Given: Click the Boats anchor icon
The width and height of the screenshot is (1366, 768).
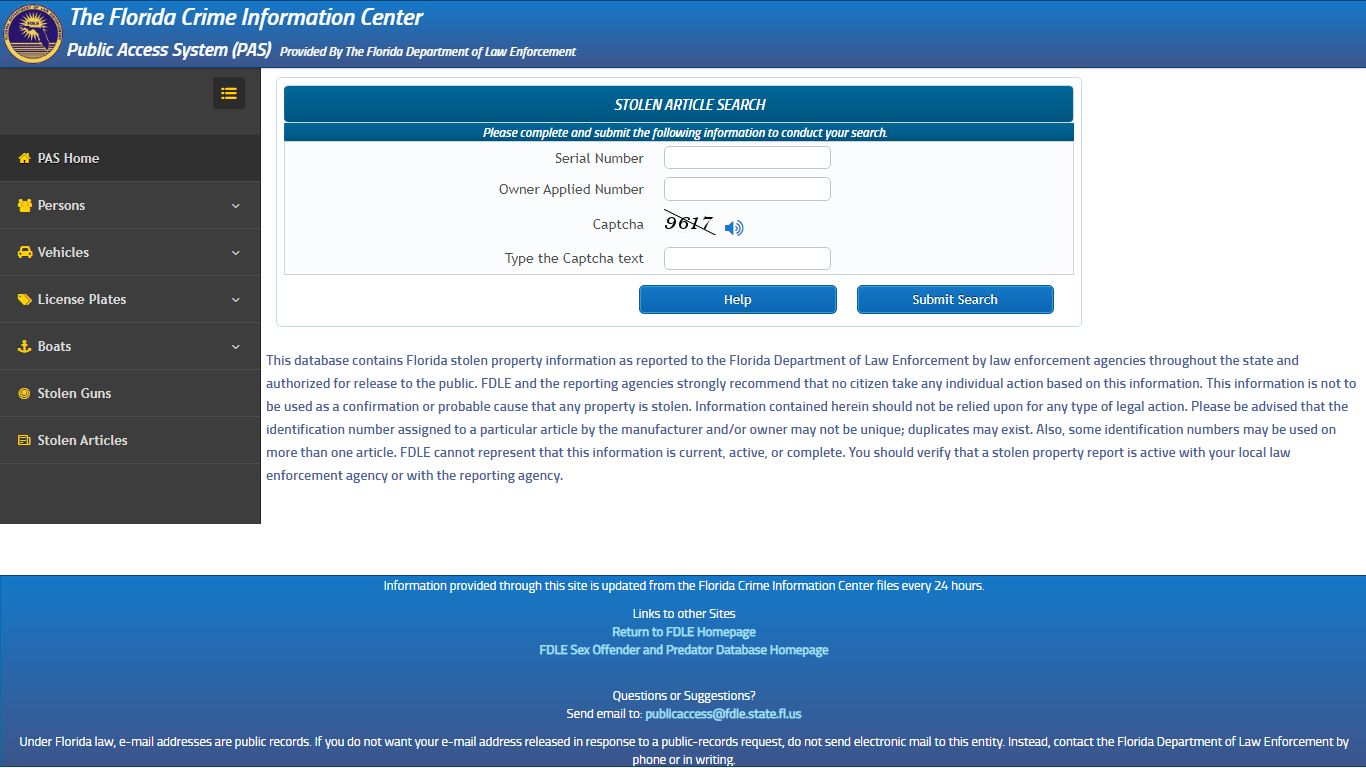Looking at the screenshot, I should (25, 346).
